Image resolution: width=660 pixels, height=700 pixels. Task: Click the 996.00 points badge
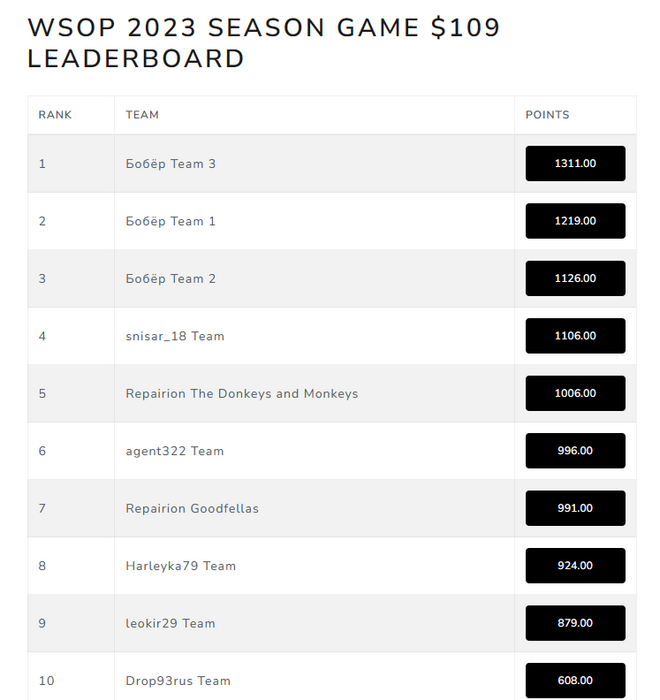point(575,451)
